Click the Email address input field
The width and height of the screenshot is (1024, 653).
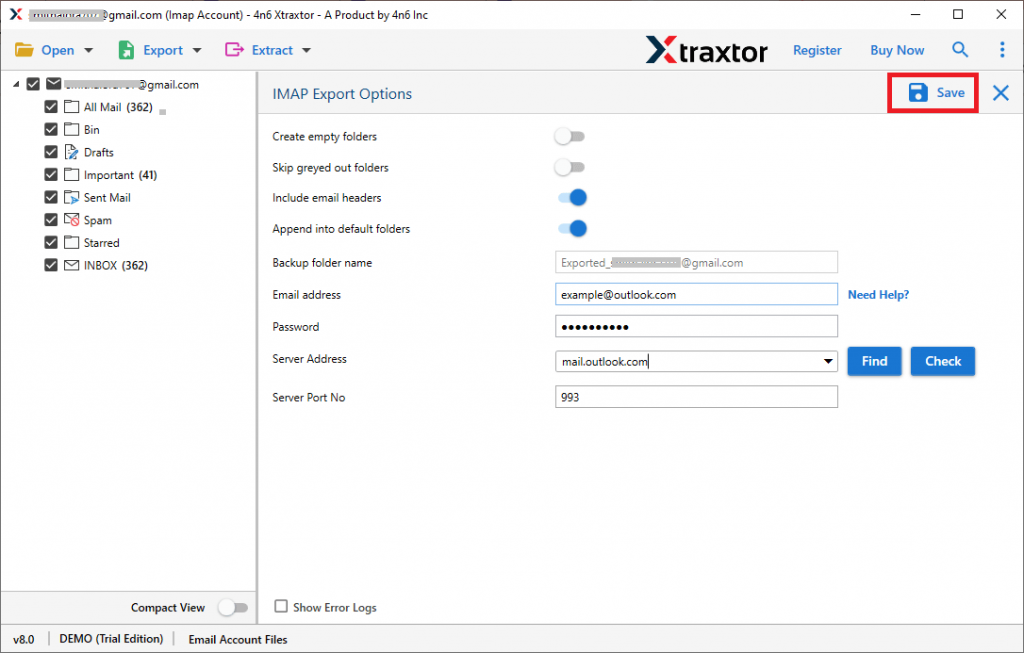[696, 294]
